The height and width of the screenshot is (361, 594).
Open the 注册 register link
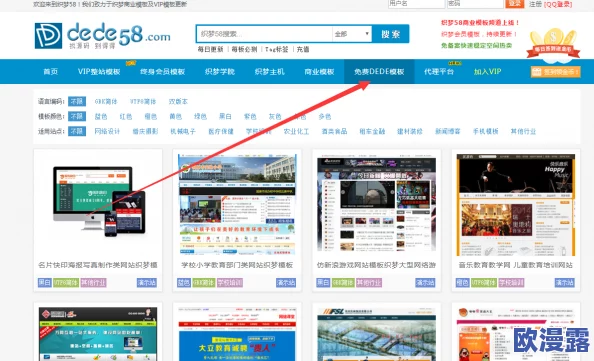click(x=535, y=4)
